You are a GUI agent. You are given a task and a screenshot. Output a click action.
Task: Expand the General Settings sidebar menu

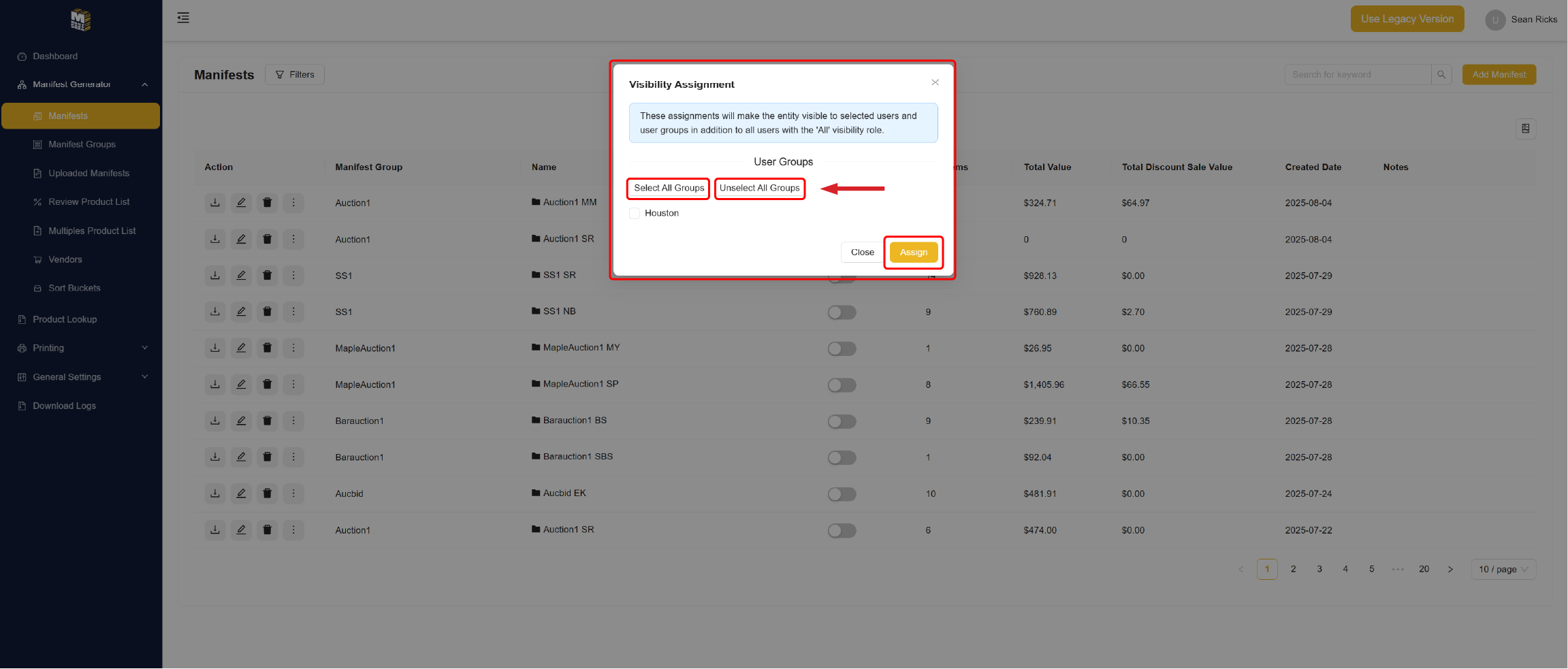point(82,377)
